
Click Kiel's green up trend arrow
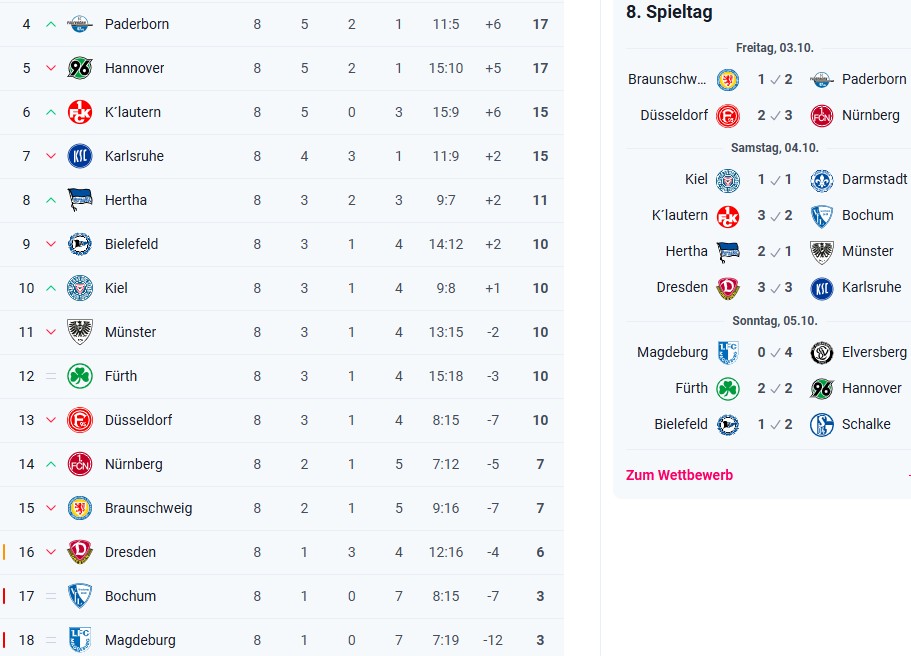[51, 288]
